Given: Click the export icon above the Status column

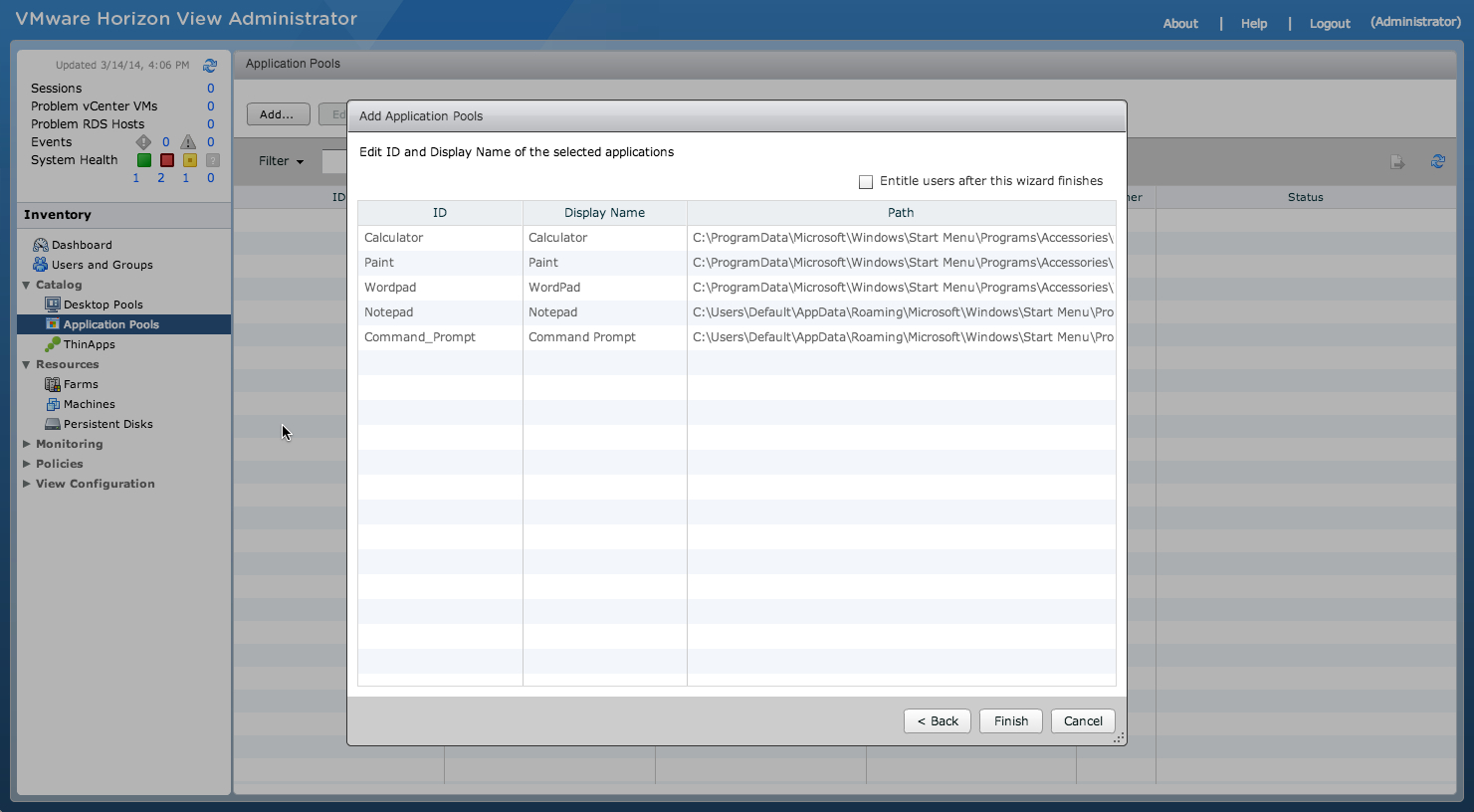Looking at the screenshot, I should (1398, 160).
